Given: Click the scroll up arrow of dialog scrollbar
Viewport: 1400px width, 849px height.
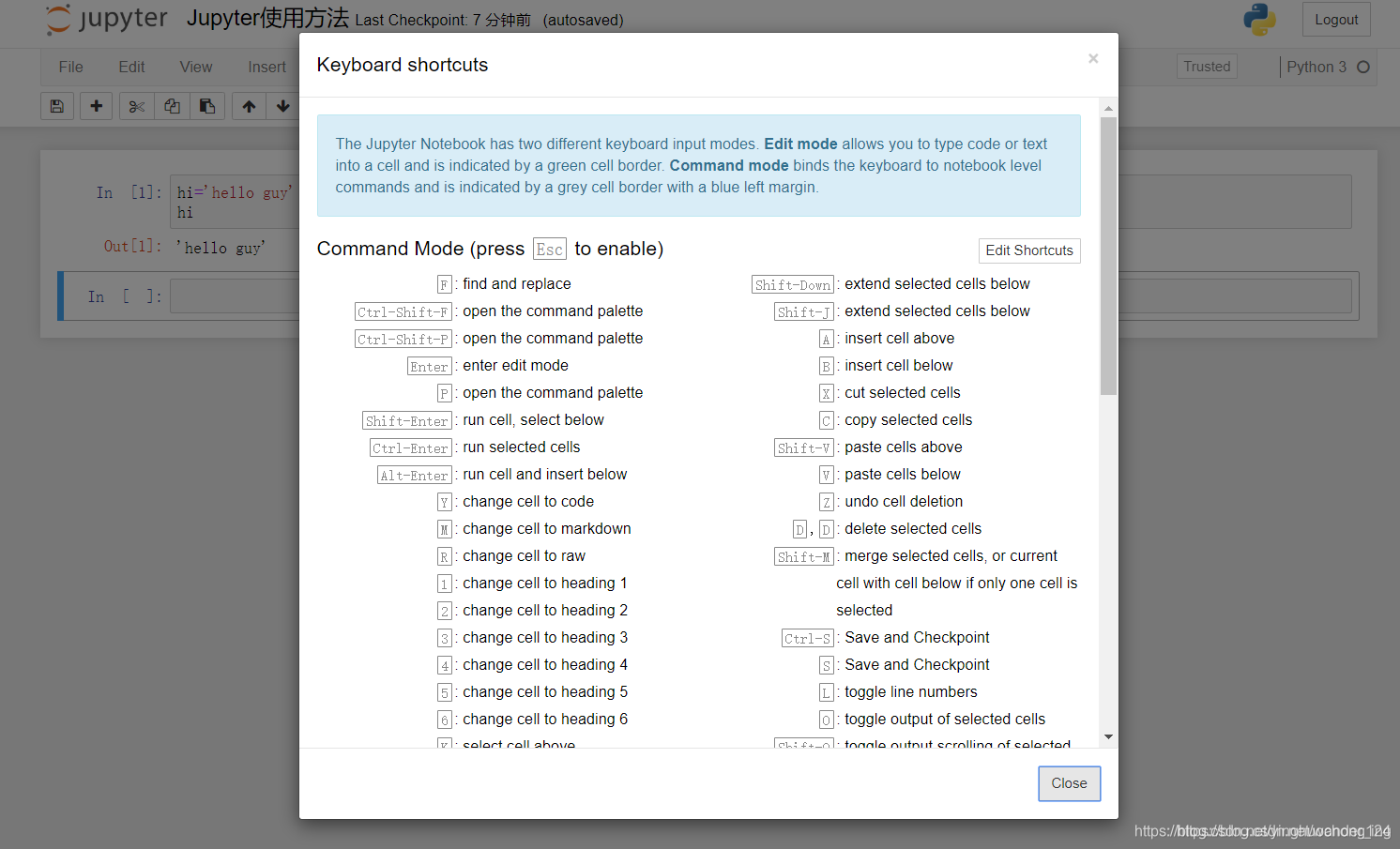Looking at the screenshot, I should (1108, 108).
